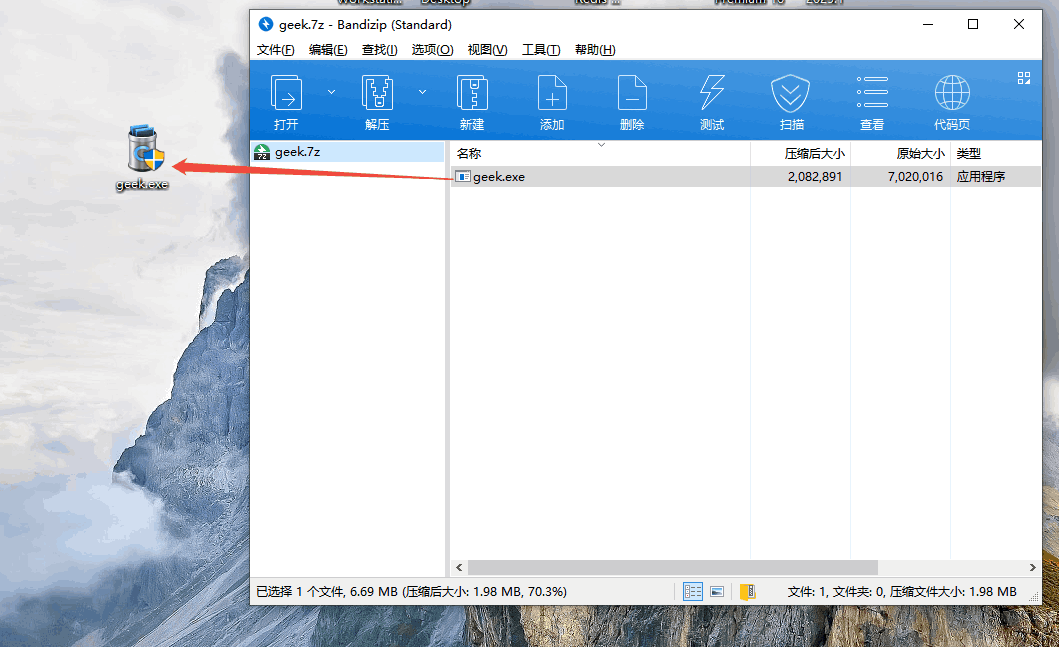Viewport: 1059px width, 647px height.
Task: Click the 应用程序 type cell
Action: (x=981, y=176)
